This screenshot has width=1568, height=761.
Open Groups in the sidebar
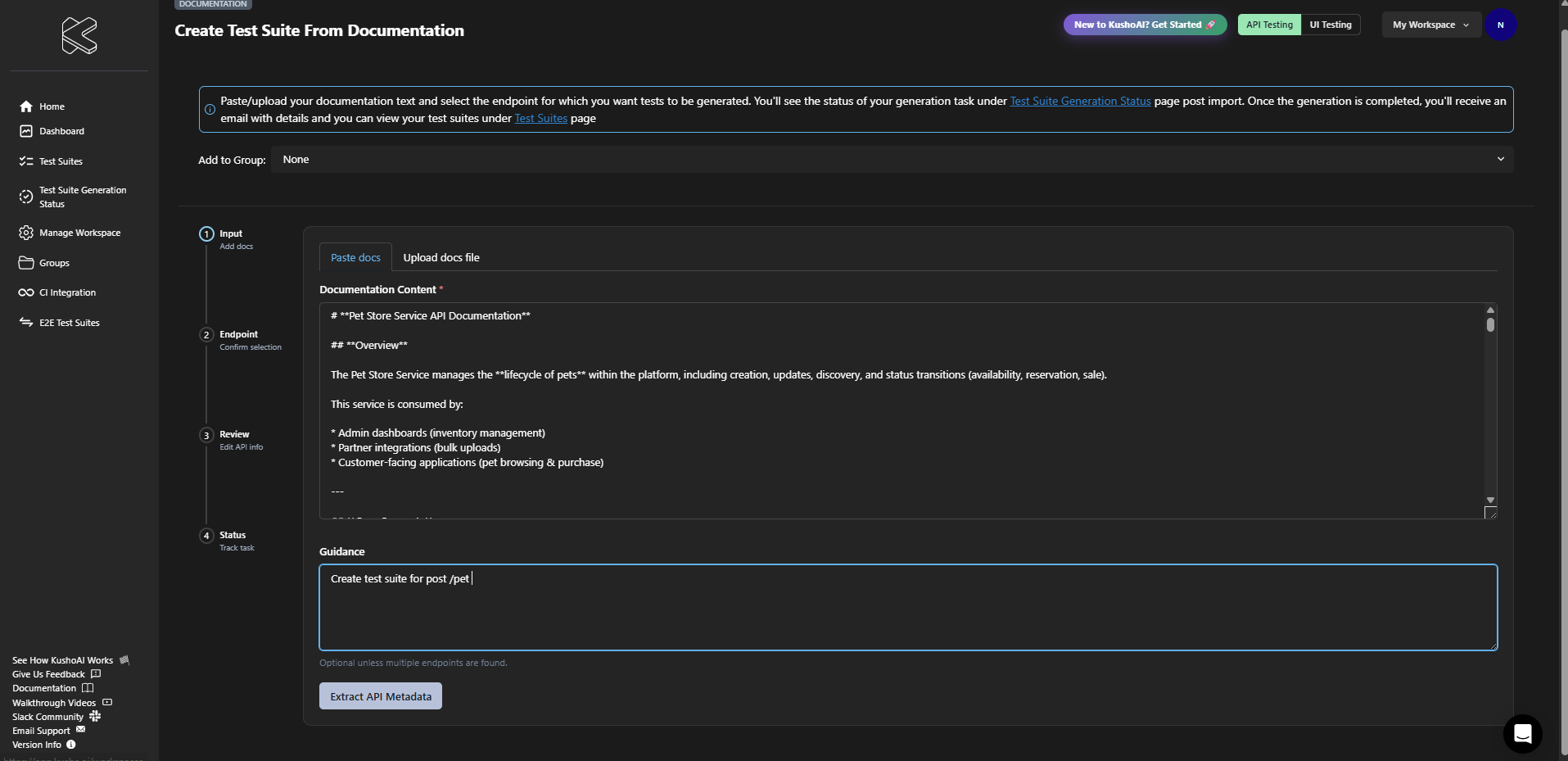click(54, 263)
